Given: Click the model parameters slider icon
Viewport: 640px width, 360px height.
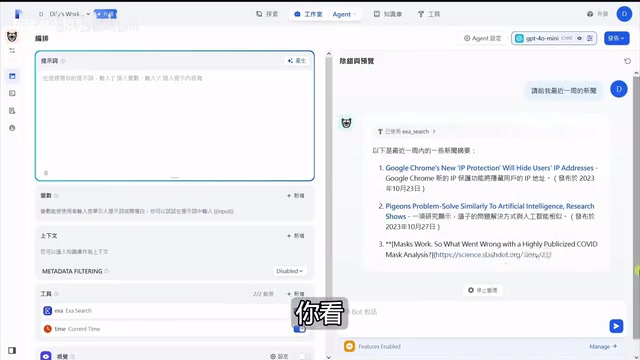Looking at the screenshot, I should (590, 38).
